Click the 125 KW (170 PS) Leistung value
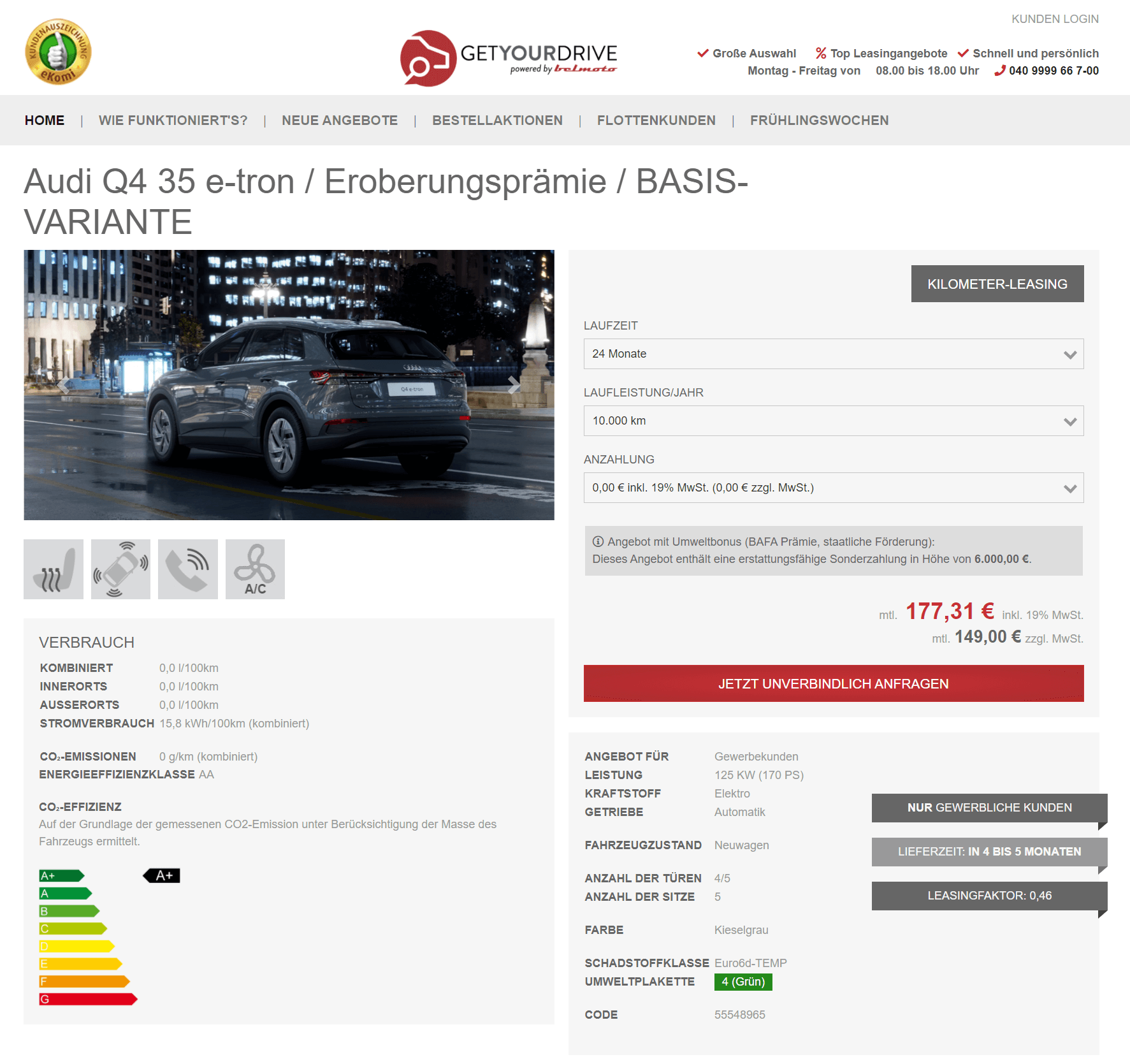This screenshot has height=1064, width=1130. coord(758,775)
